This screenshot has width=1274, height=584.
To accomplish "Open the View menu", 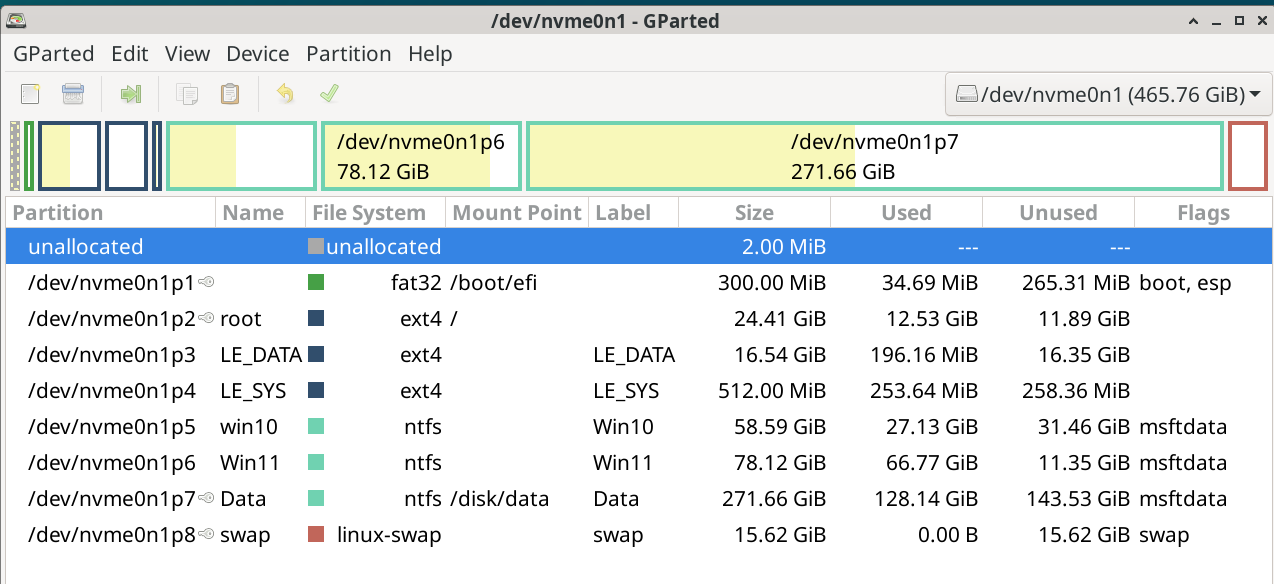I will [188, 54].
